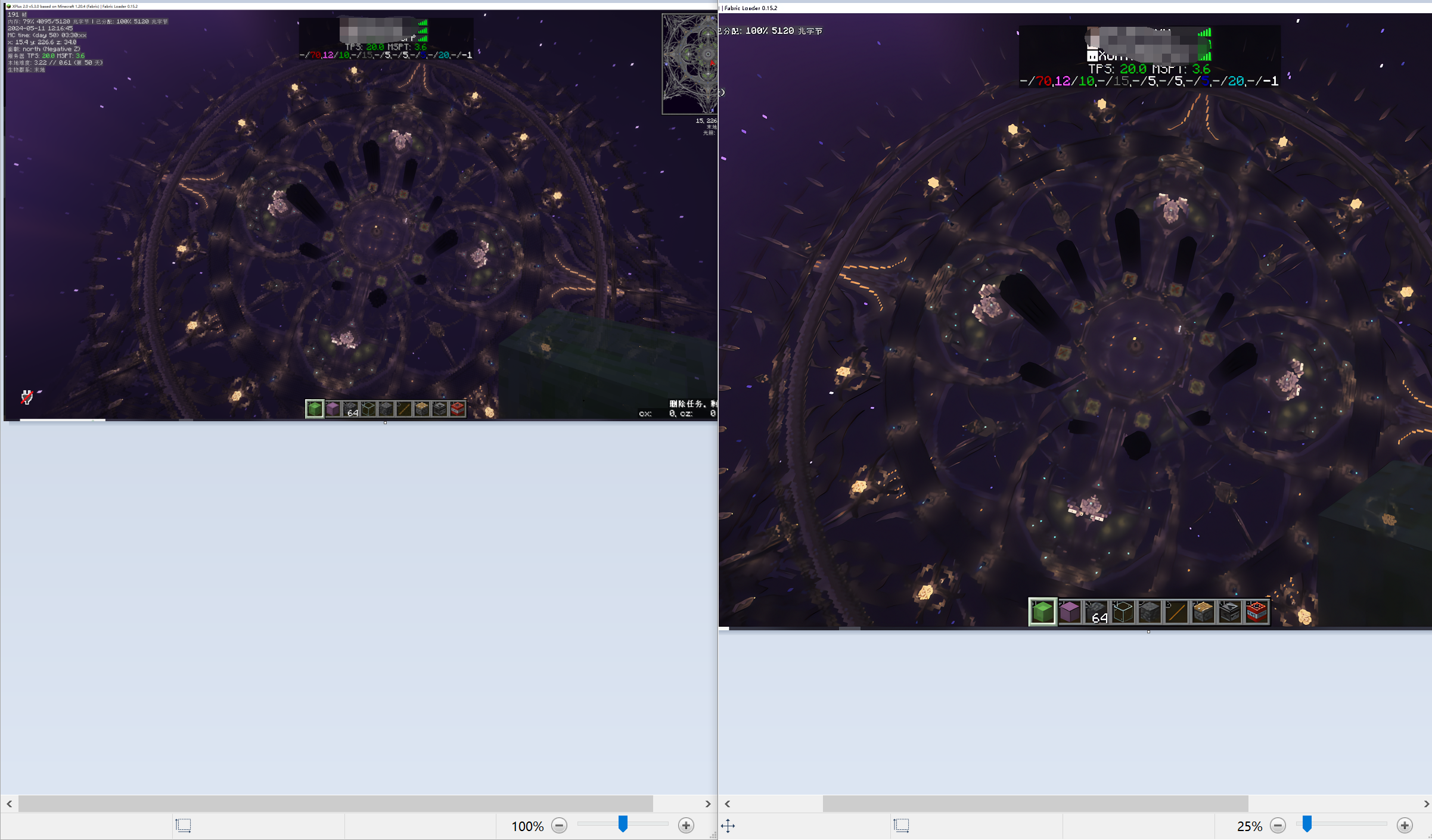Image resolution: width=1432 pixels, height=840 pixels.
Task: Click 'Fabric Loader 0.15.2' title in right window
Action: 750,8
